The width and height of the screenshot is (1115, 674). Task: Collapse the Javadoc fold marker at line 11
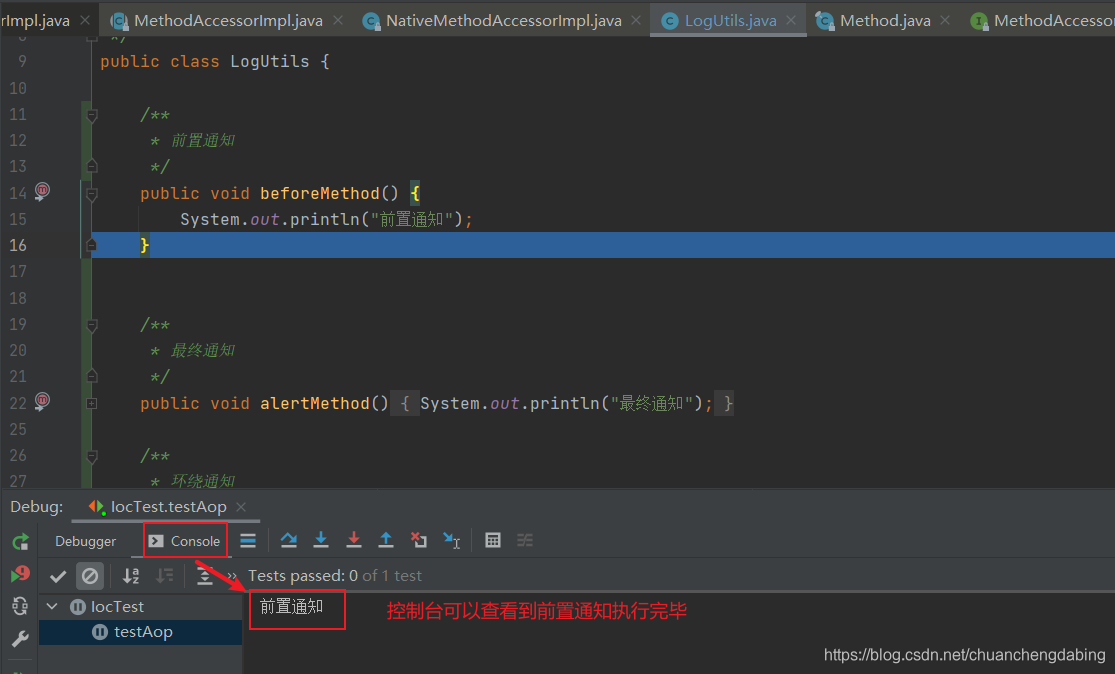[x=92, y=114]
